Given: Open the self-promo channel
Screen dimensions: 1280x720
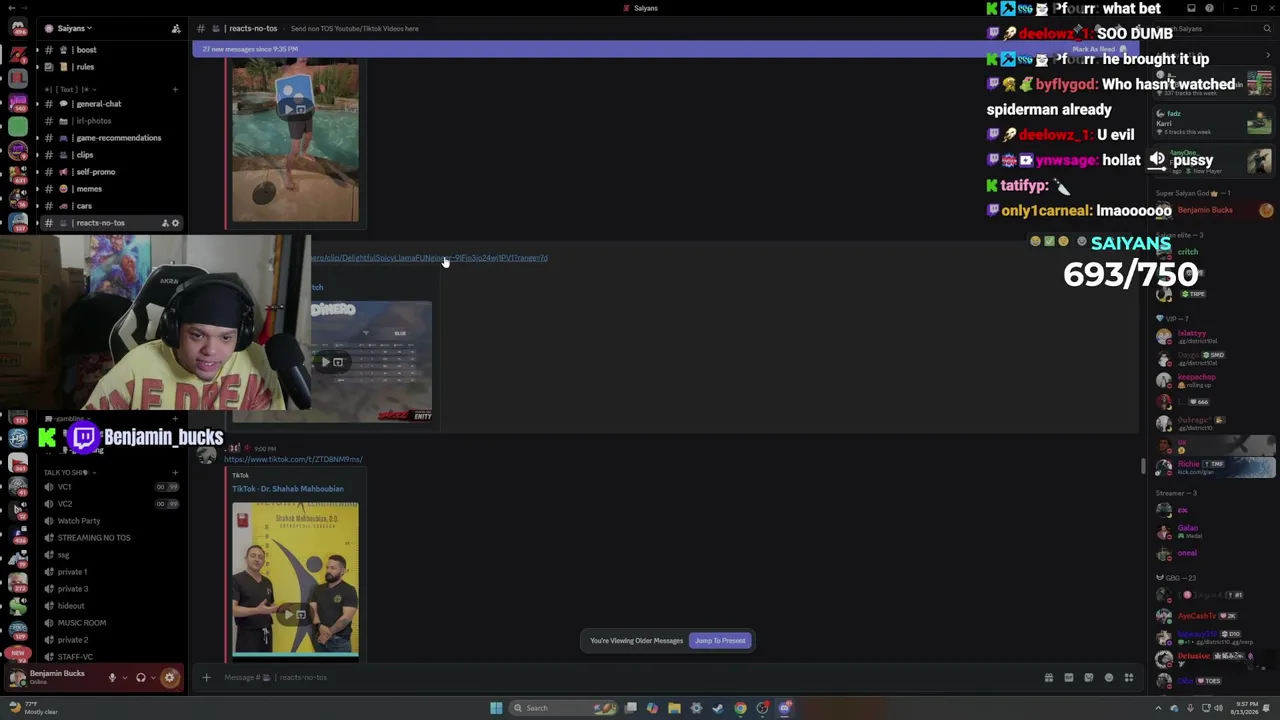Looking at the screenshot, I should coord(110,172).
